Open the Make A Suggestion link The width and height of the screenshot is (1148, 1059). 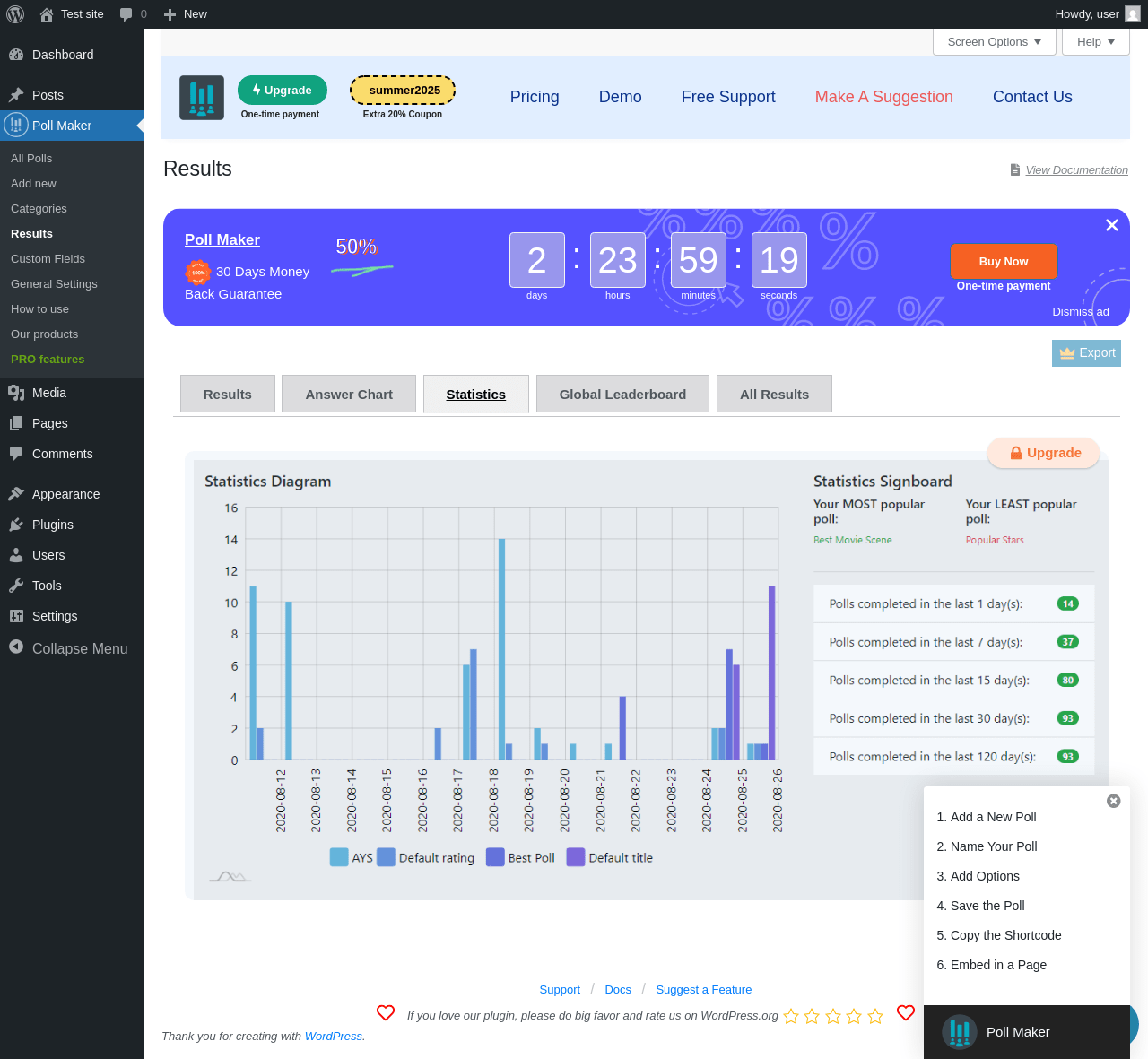click(883, 97)
